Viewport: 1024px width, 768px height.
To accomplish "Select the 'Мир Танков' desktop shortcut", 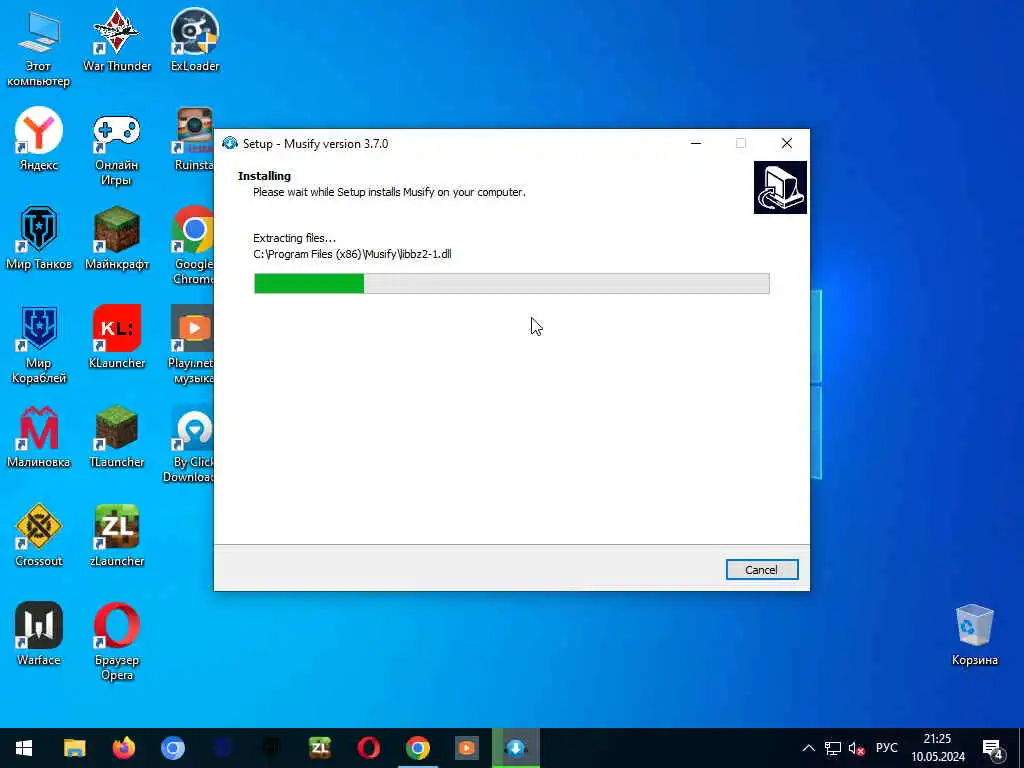I will point(39,238).
